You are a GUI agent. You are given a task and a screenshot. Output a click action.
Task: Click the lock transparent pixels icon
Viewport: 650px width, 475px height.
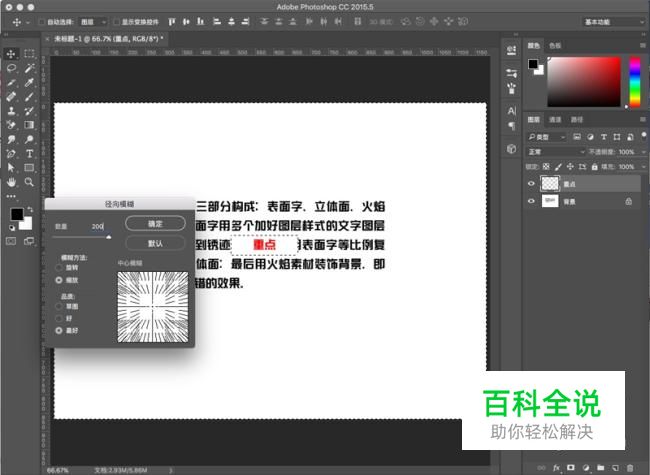pos(546,167)
